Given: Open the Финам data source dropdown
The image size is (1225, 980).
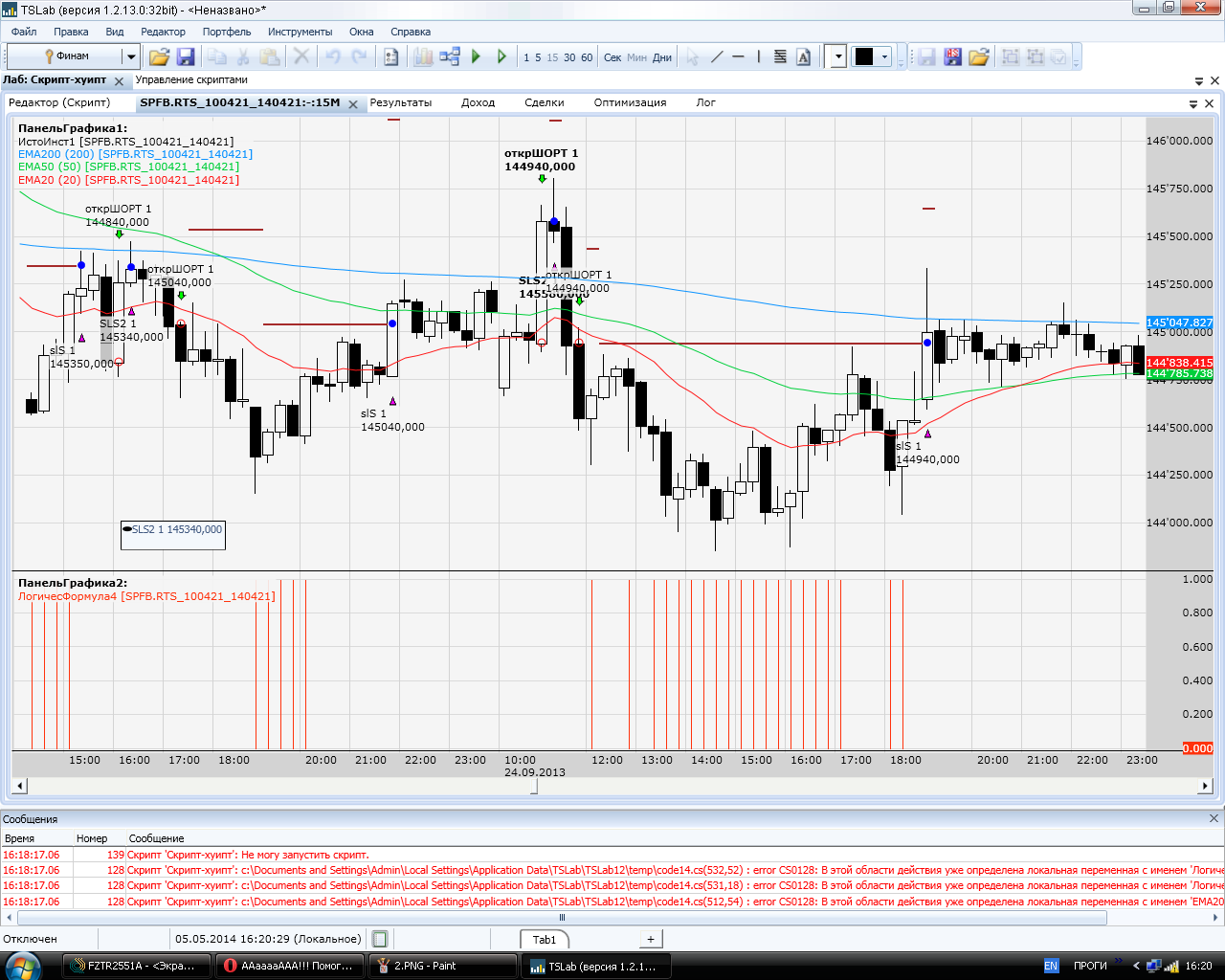Looking at the screenshot, I should [x=131, y=56].
